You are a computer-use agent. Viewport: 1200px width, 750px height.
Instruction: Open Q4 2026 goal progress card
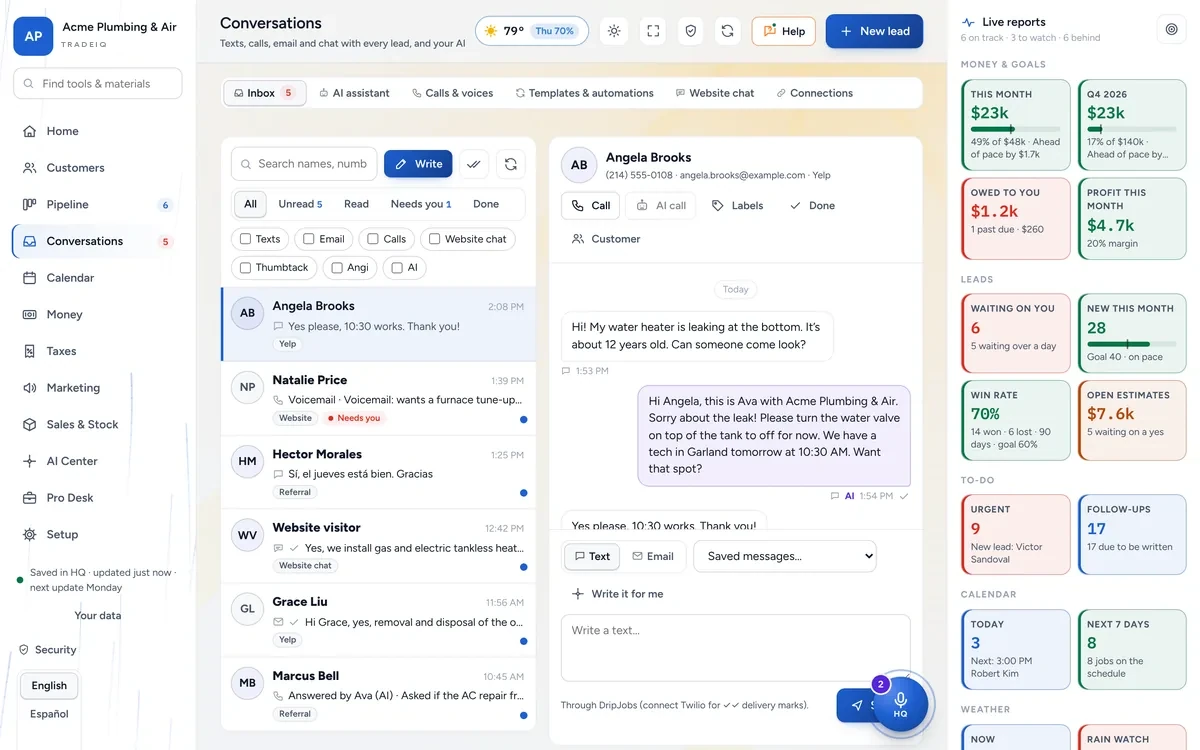coord(1132,125)
